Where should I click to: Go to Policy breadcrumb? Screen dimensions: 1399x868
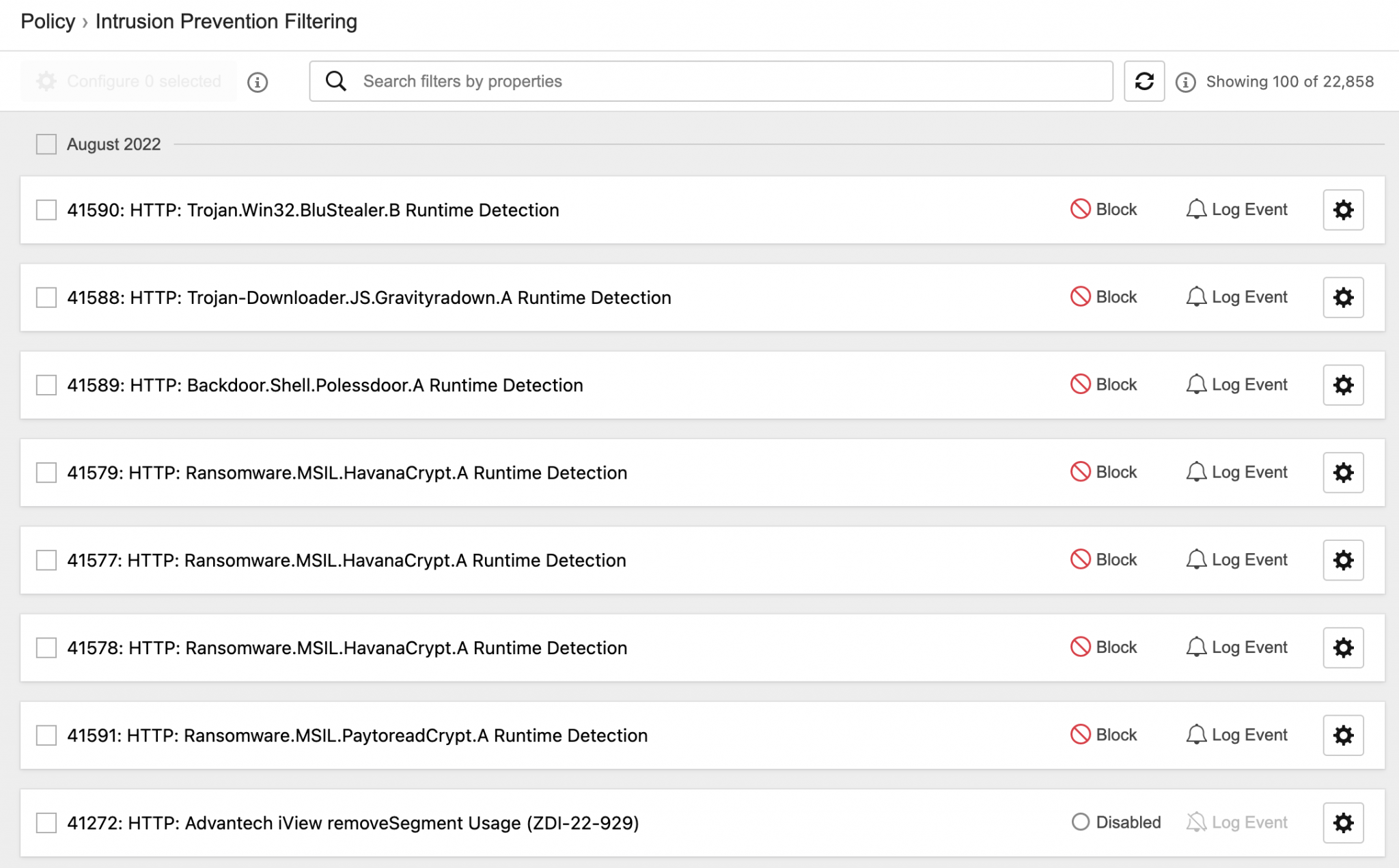48,22
